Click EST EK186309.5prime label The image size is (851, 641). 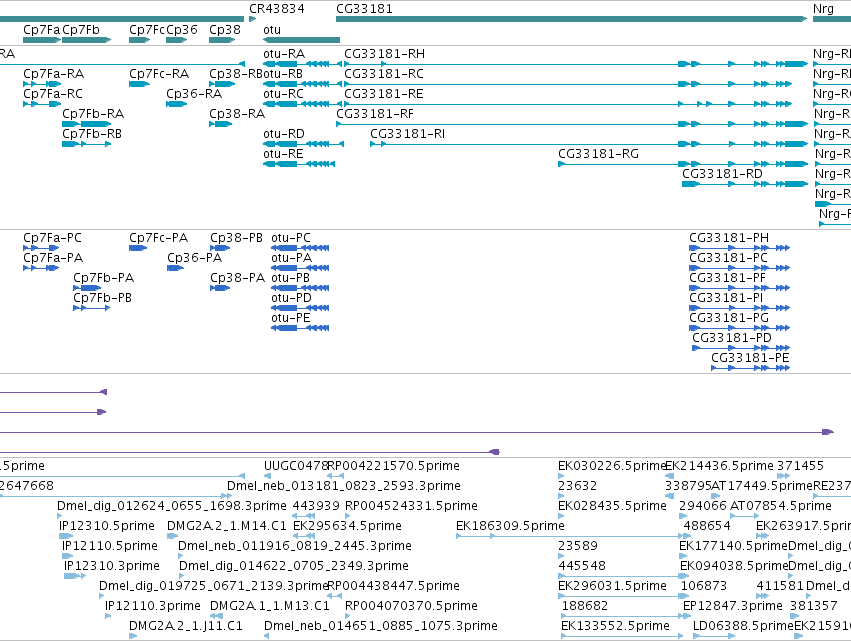pyautogui.click(x=510, y=526)
